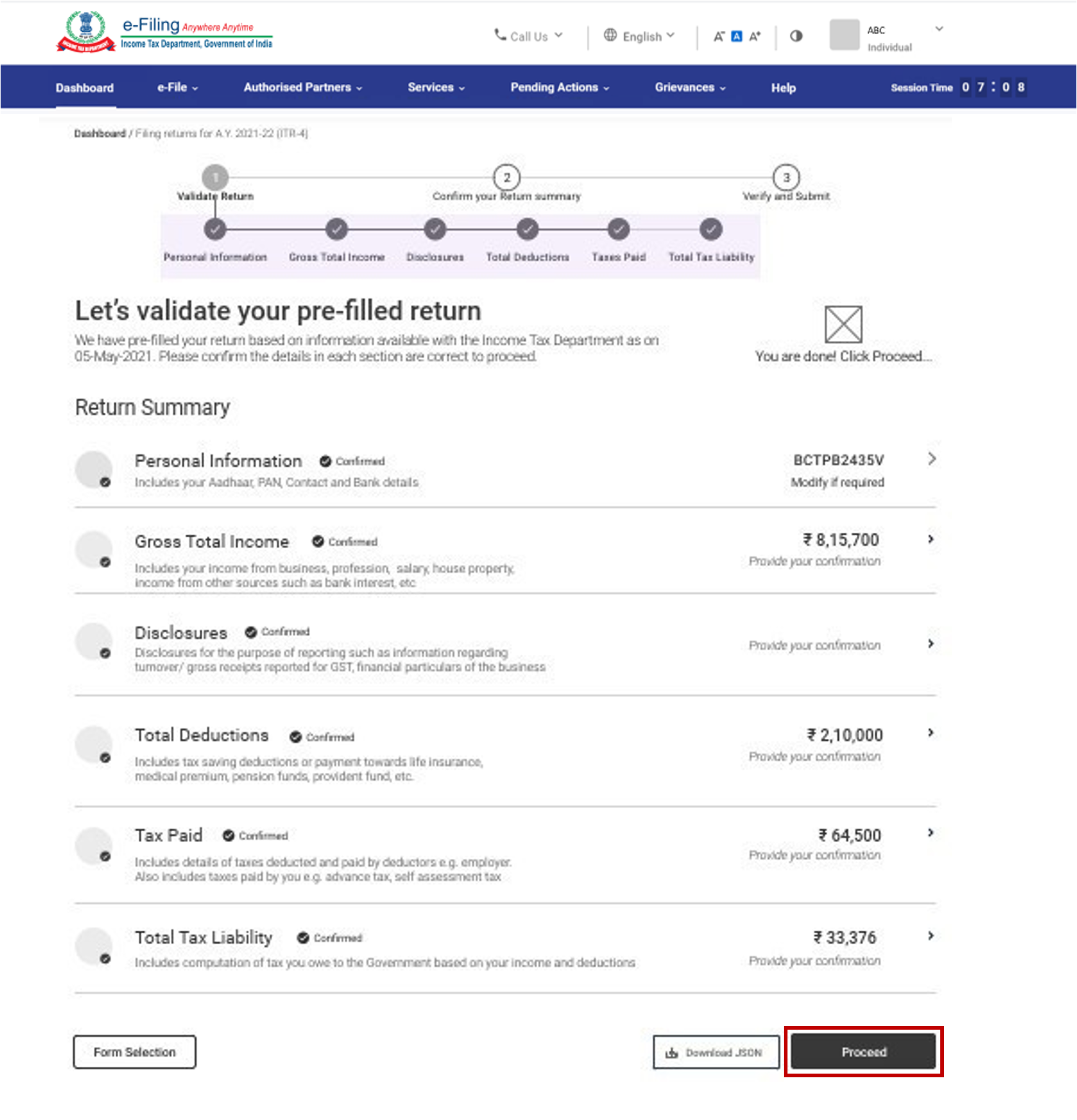Viewport: 1077px width, 1120px height.
Task: Click Confirmed badge next to Total Tax Liability
Action: (x=329, y=938)
